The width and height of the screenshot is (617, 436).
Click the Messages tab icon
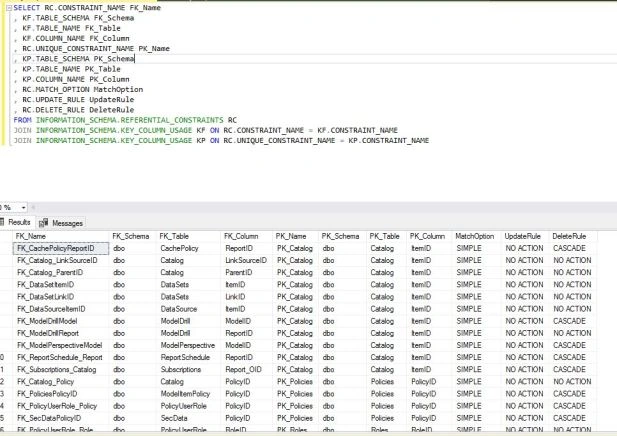tap(44, 223)
